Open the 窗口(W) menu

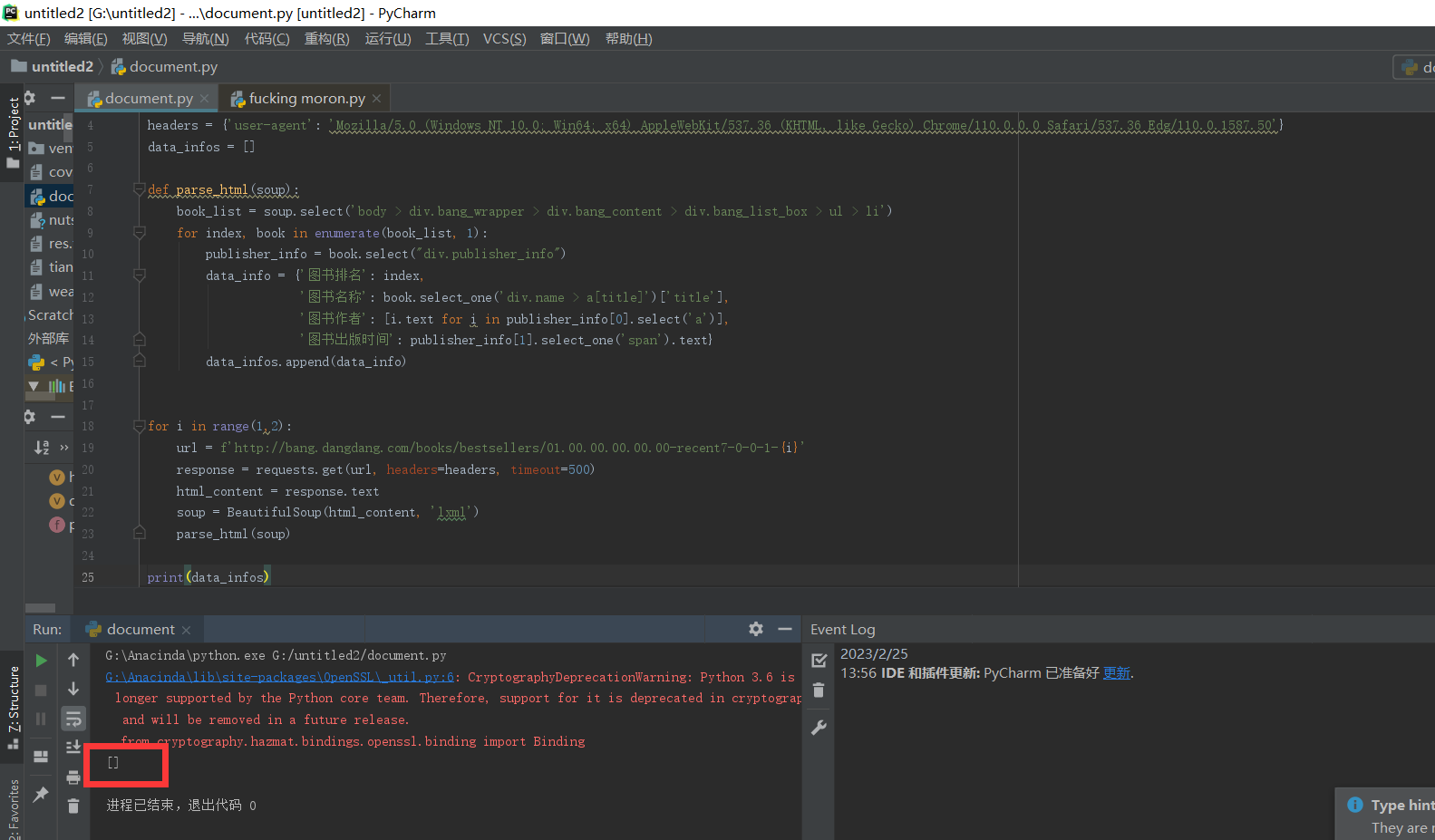[x=565, y=39]
